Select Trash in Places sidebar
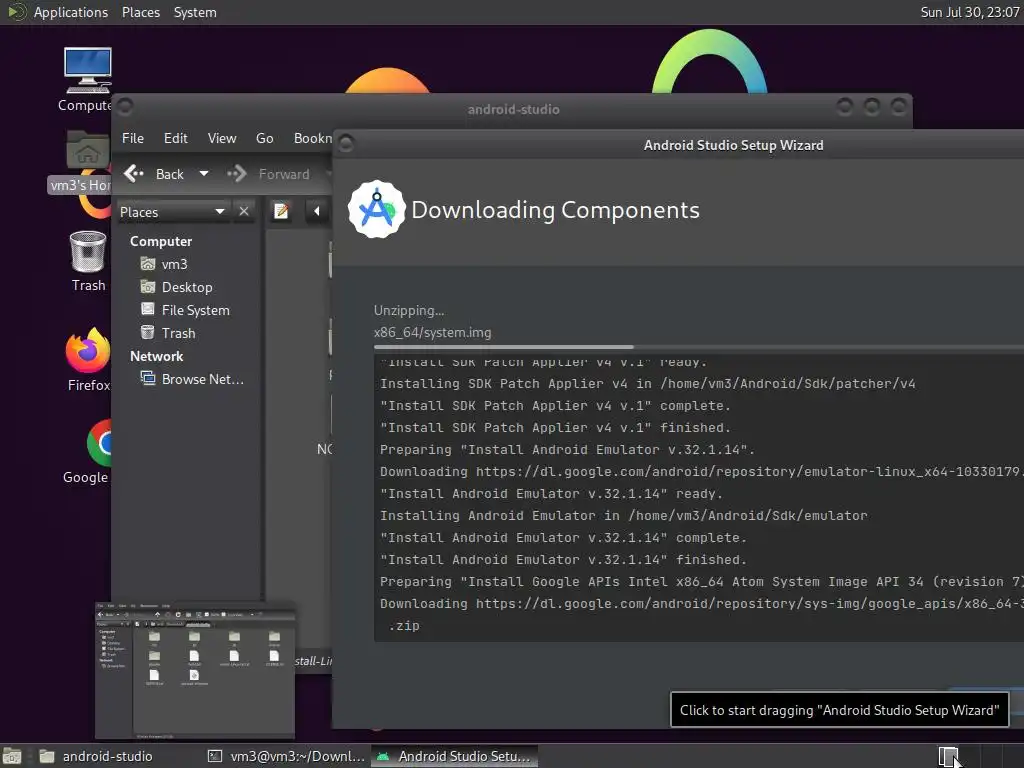This screenshot has height=768, width=1024. coord(178,333)
